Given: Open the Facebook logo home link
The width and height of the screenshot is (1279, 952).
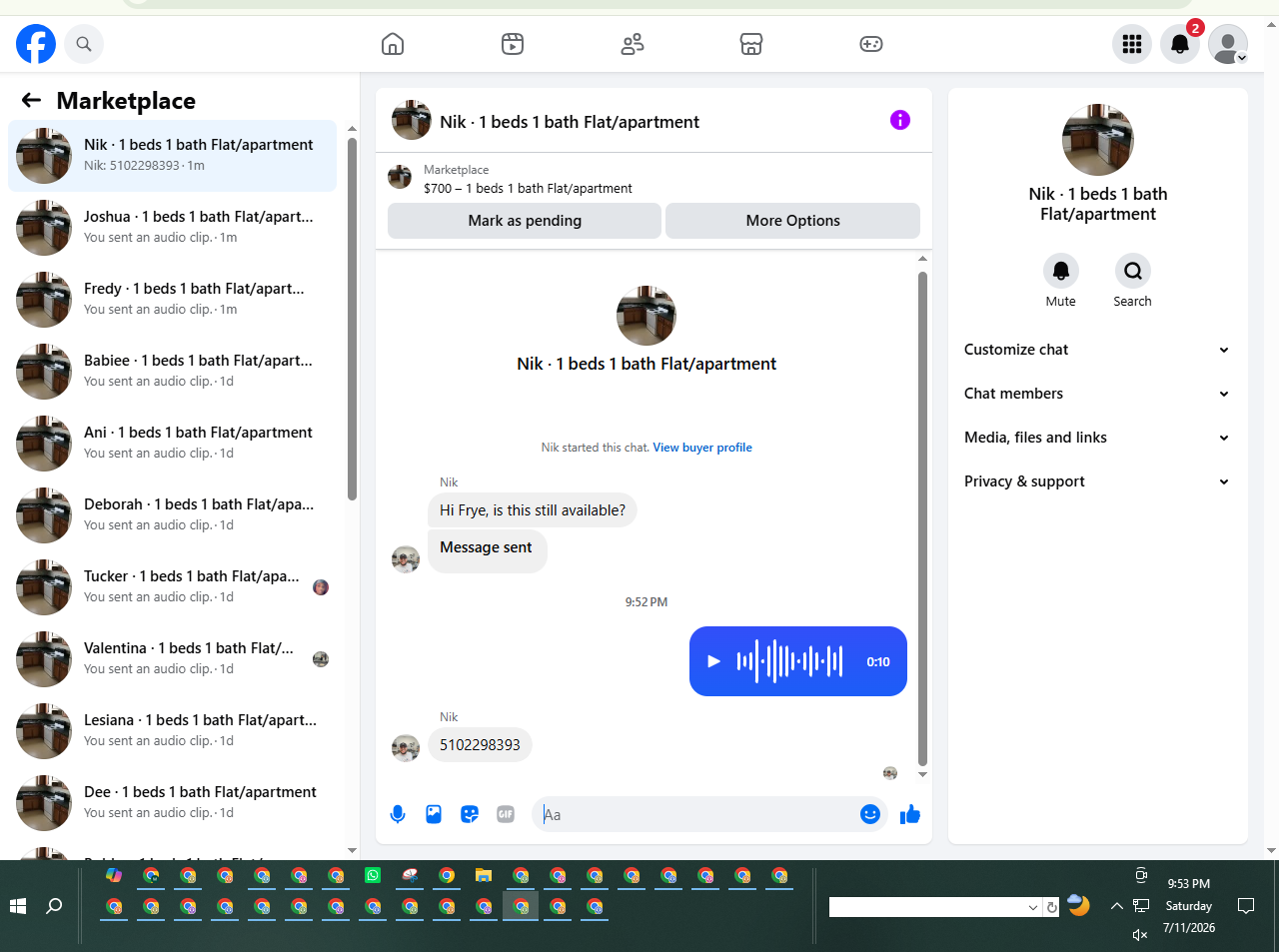Looking at the screenshot, I should (x=36, y=44).
